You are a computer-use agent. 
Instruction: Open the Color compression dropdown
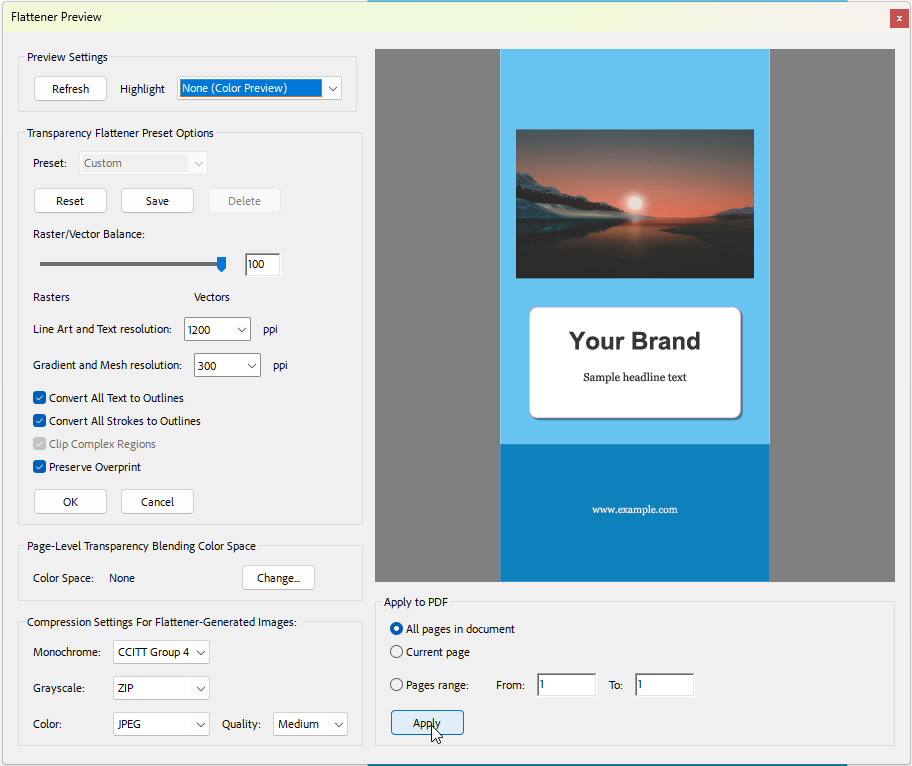[x=161, y=724]
